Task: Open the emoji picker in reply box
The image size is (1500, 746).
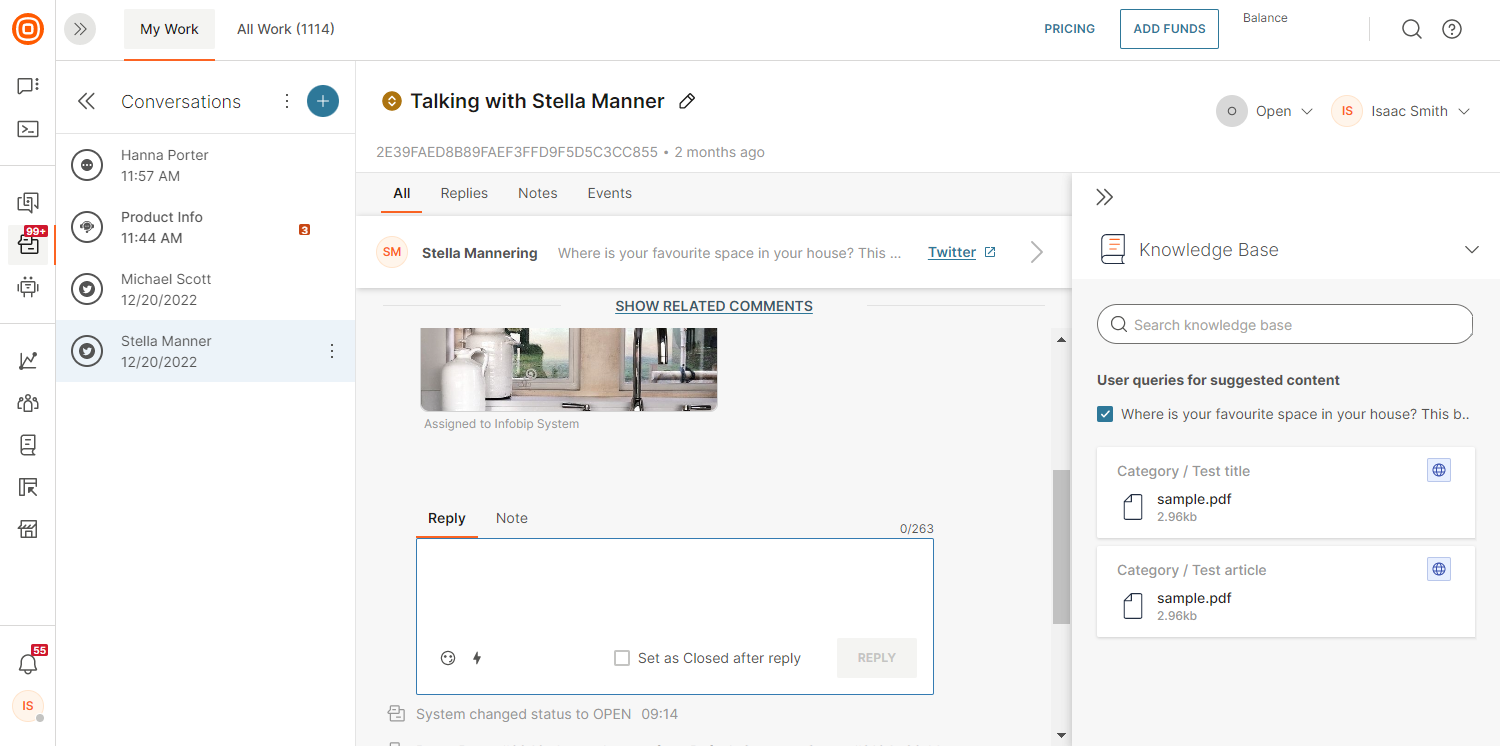Action: tap(448, 658)
